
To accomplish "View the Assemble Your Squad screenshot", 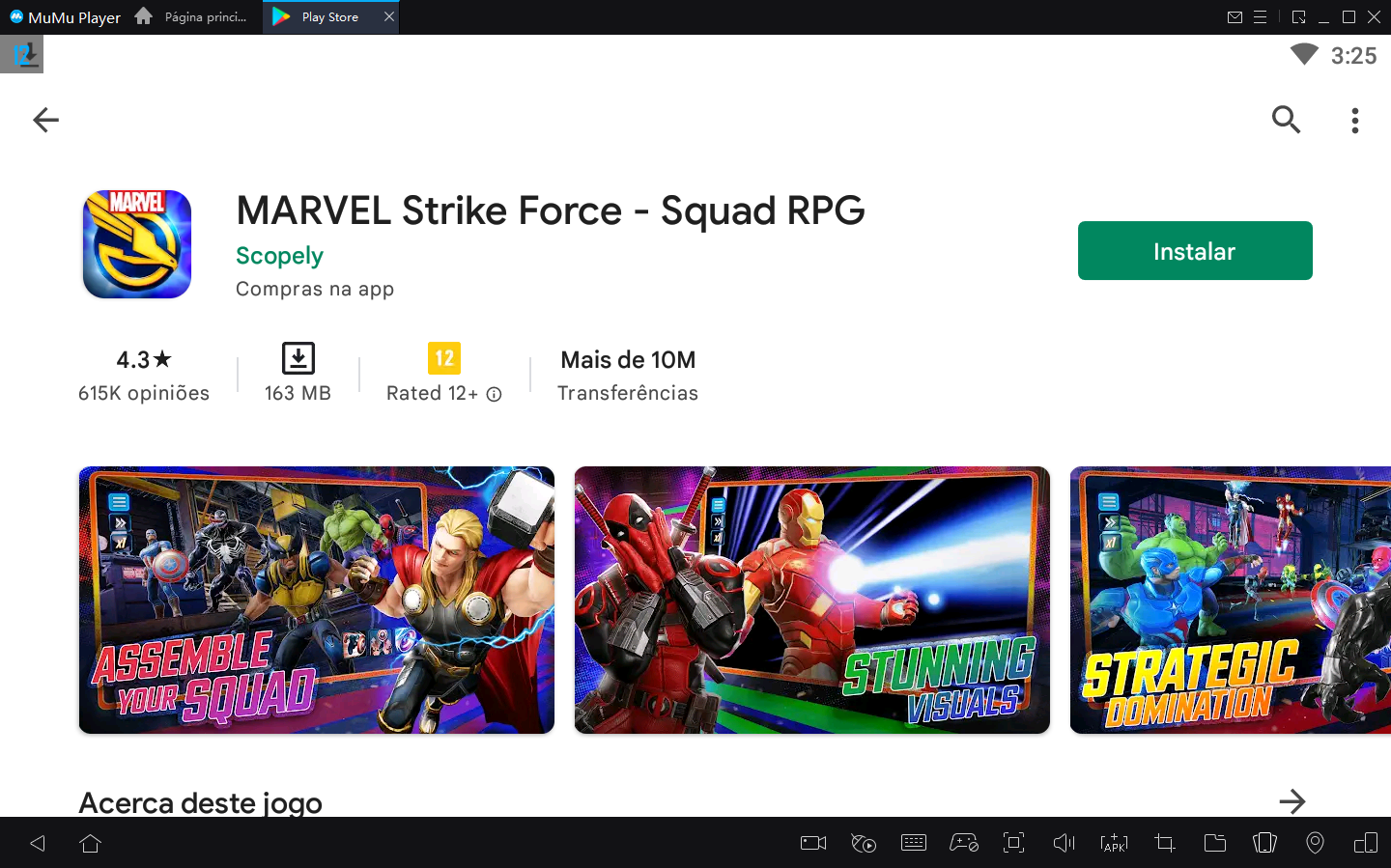I will point(316,600).
